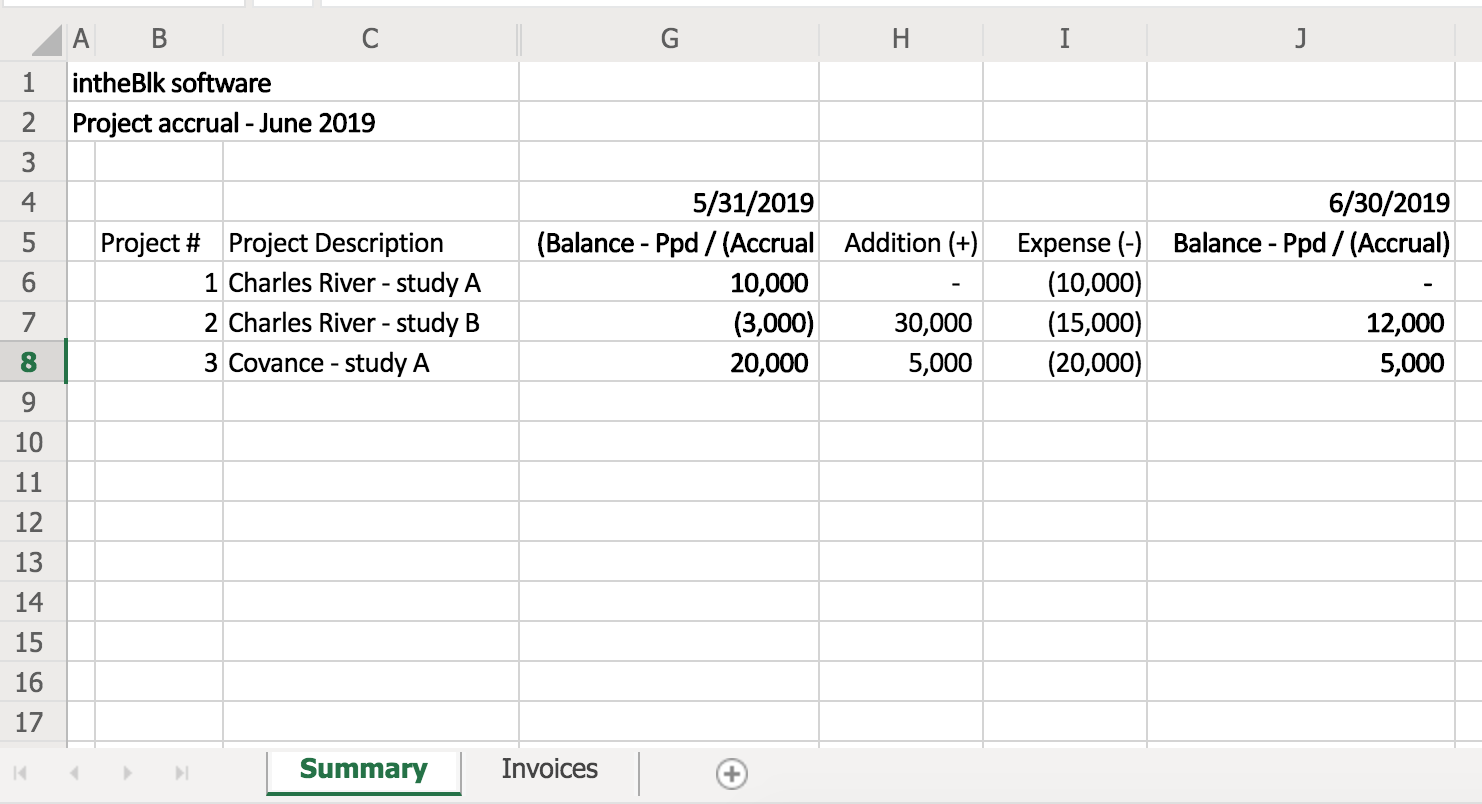1482x804 pixels.
Task: Click project number 1 cell
Action: pyautogui.click(x=159, y=282)
